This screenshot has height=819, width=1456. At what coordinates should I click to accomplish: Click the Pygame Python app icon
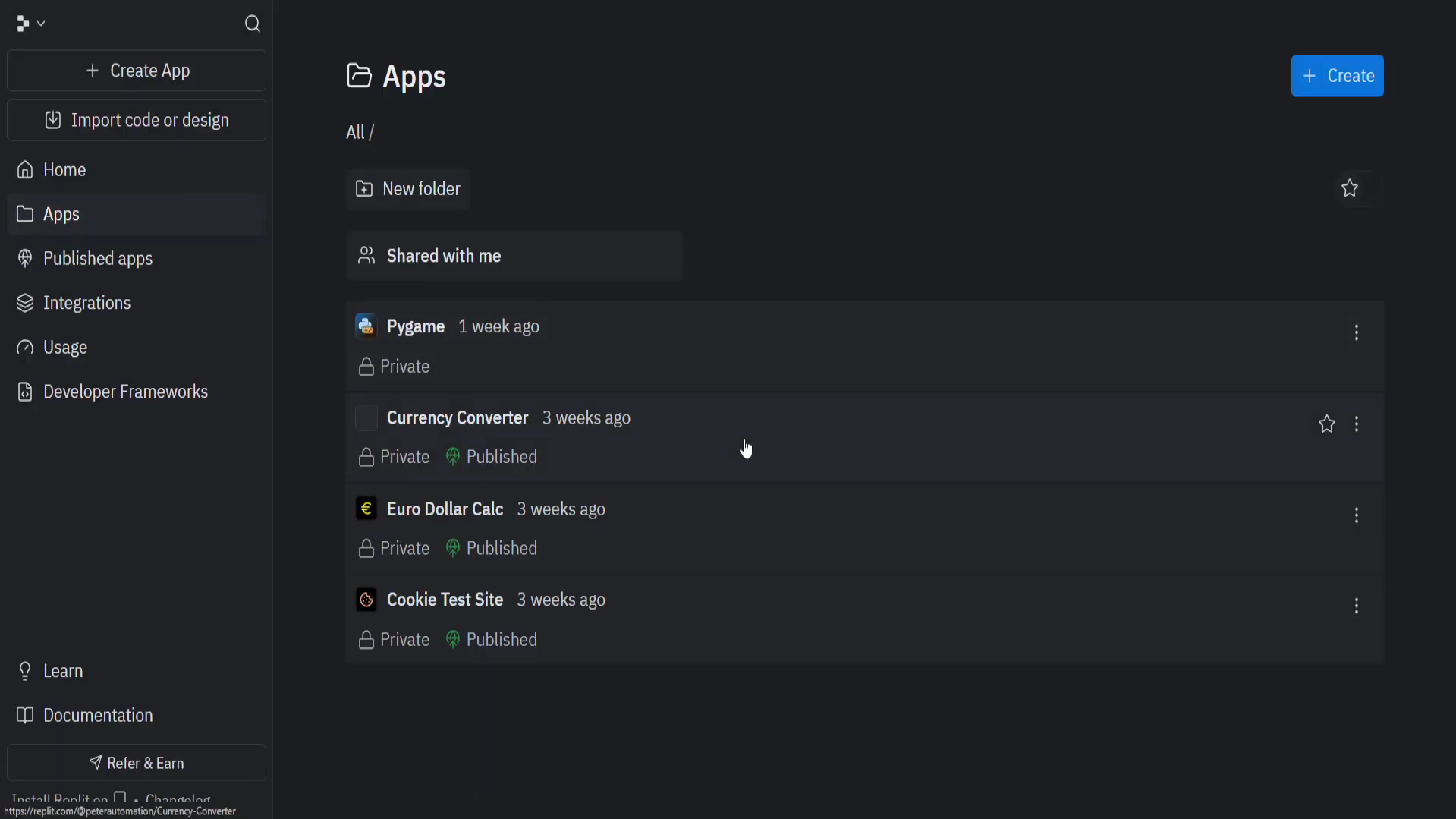(366, 326)
